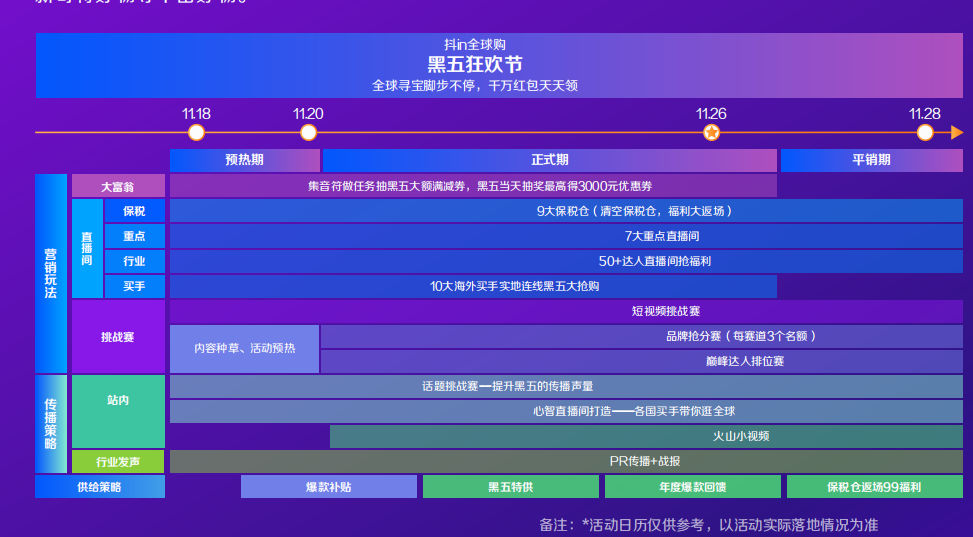The width and height of the screenshot is (973, 537).
Task: Select the 正式期 phase header
Action: (550, 160)
